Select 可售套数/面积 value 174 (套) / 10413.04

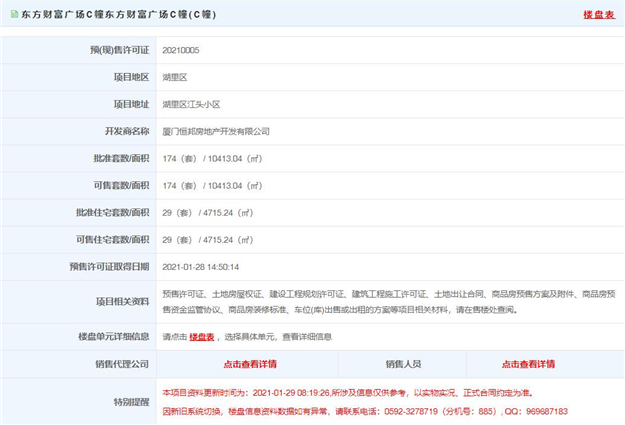pos(212,186)
